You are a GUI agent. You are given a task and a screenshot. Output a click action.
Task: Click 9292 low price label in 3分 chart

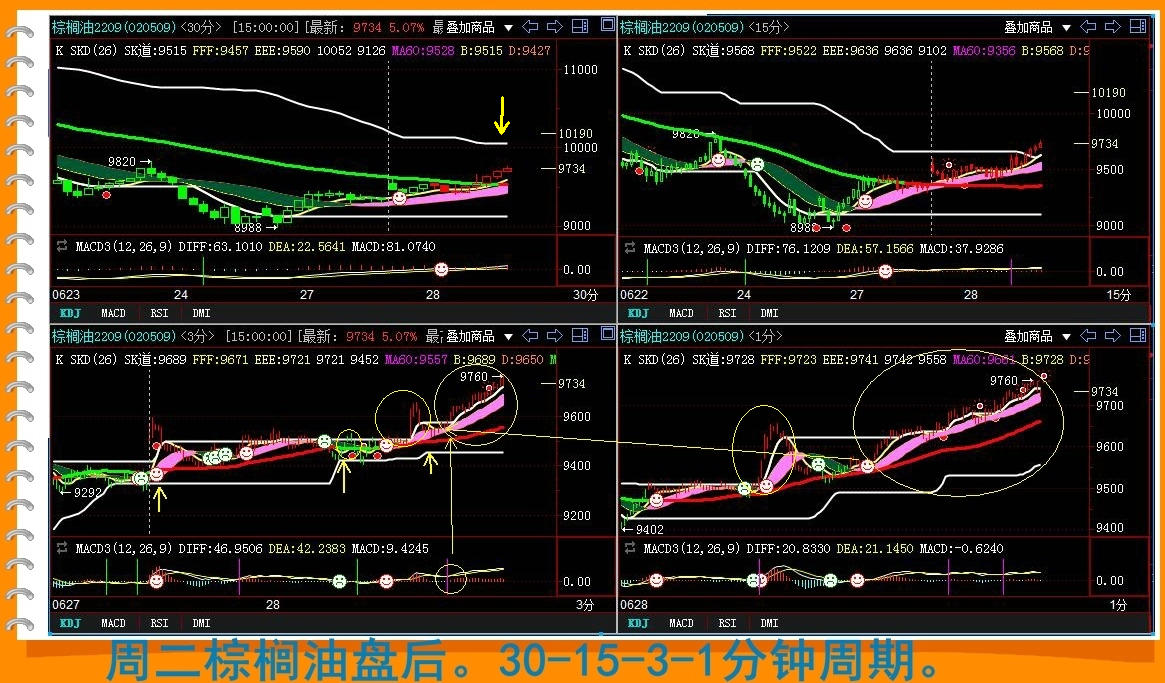(88, 492)
